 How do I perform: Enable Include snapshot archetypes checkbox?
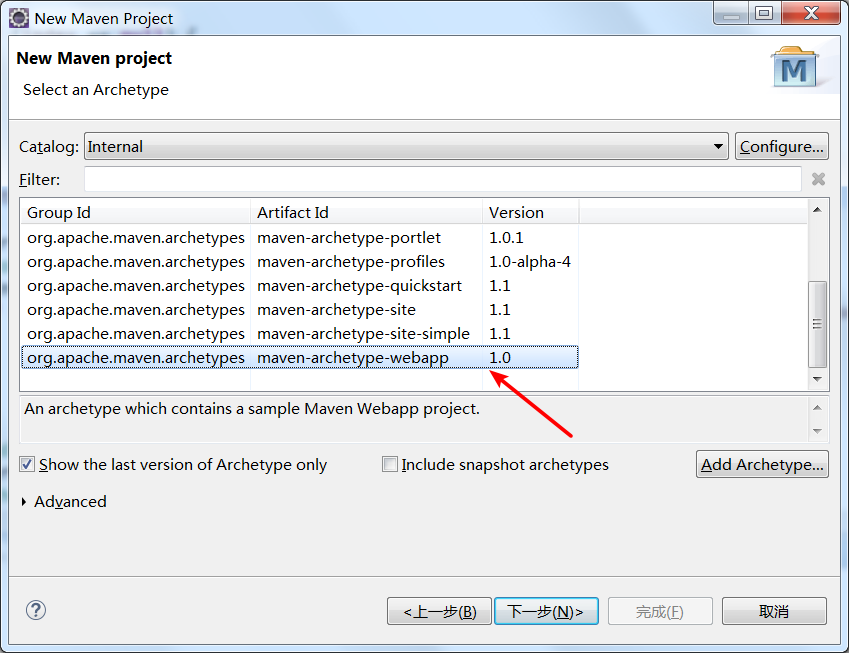(x=389, y=464)
